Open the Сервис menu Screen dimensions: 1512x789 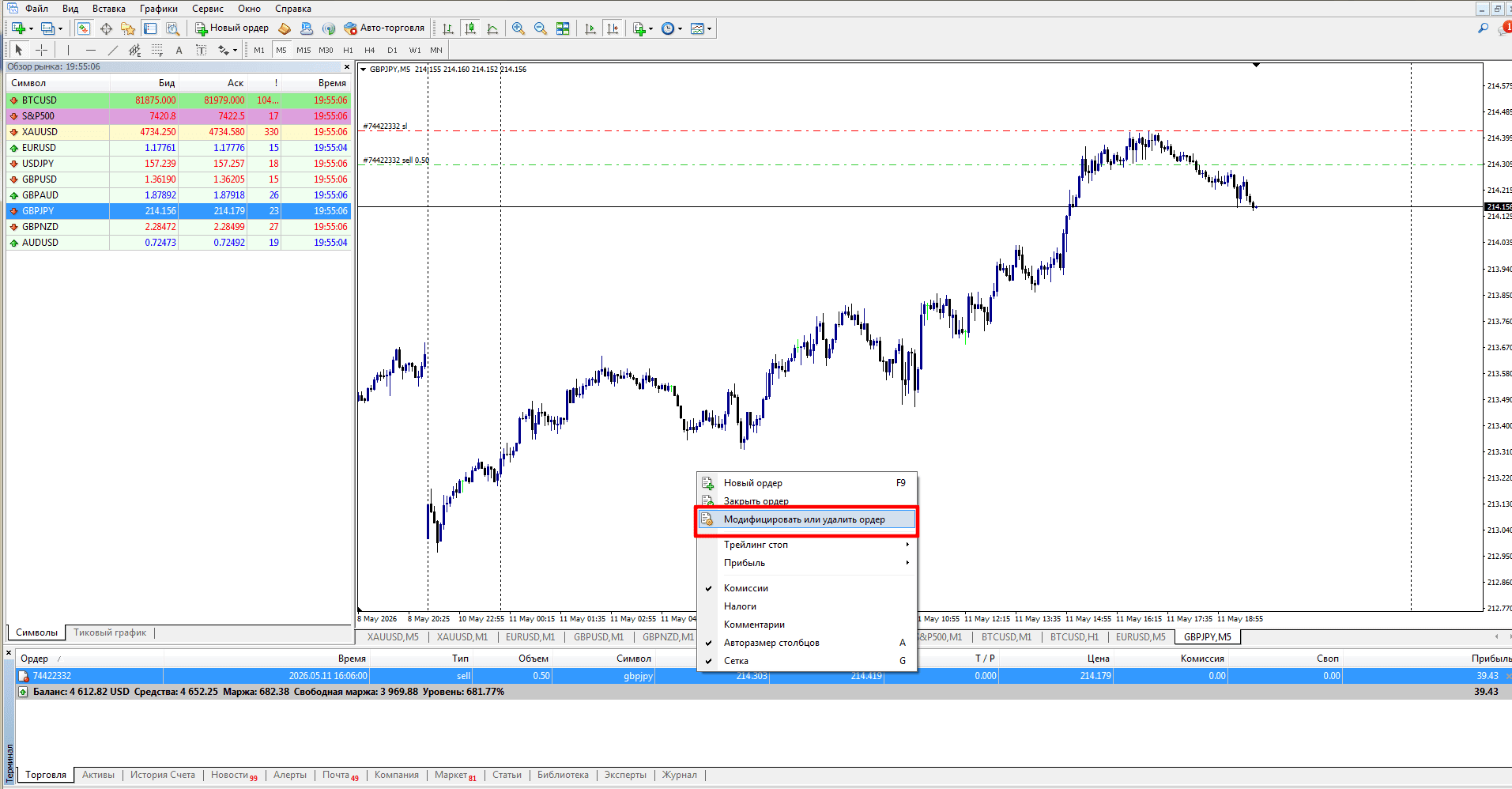pos(208,9)
